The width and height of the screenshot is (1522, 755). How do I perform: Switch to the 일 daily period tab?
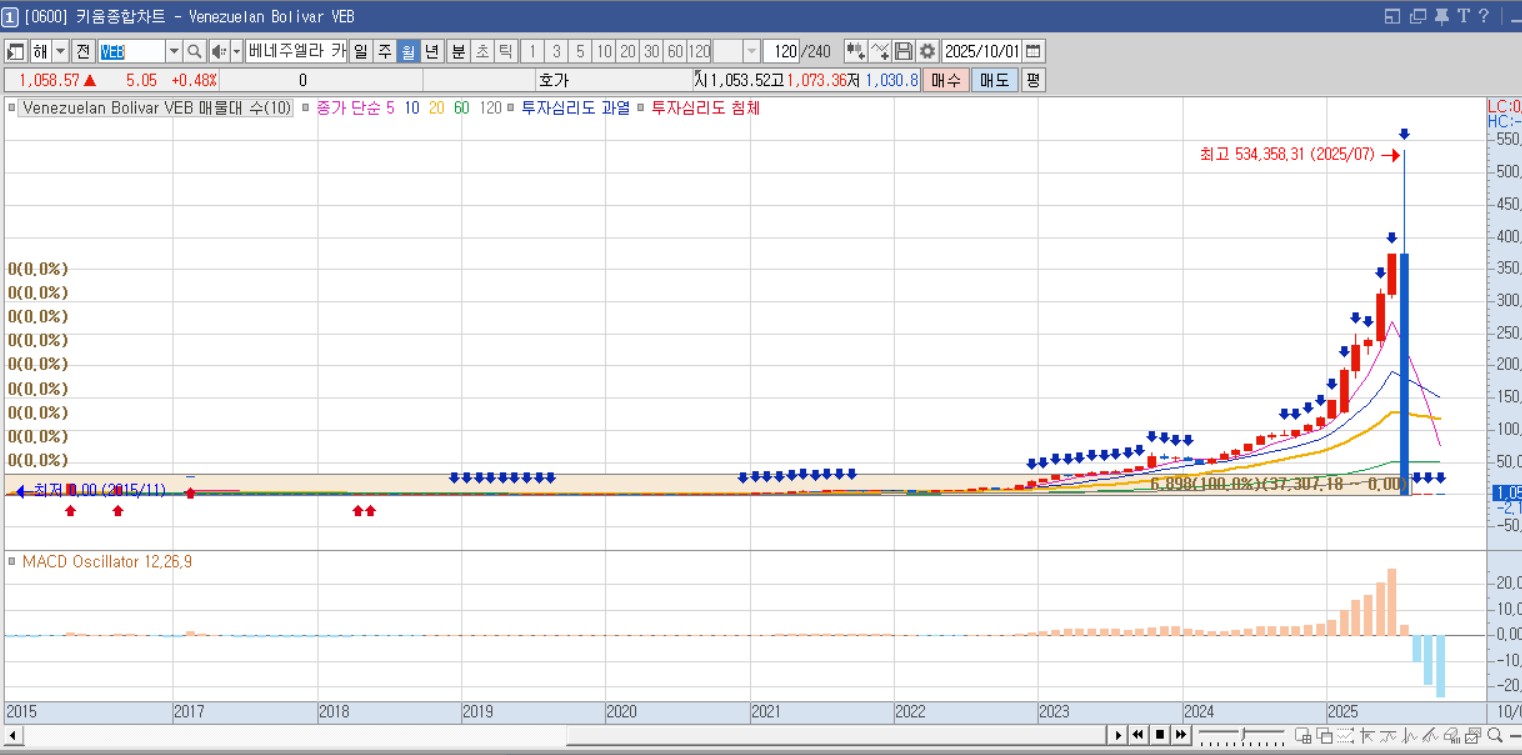360,51
